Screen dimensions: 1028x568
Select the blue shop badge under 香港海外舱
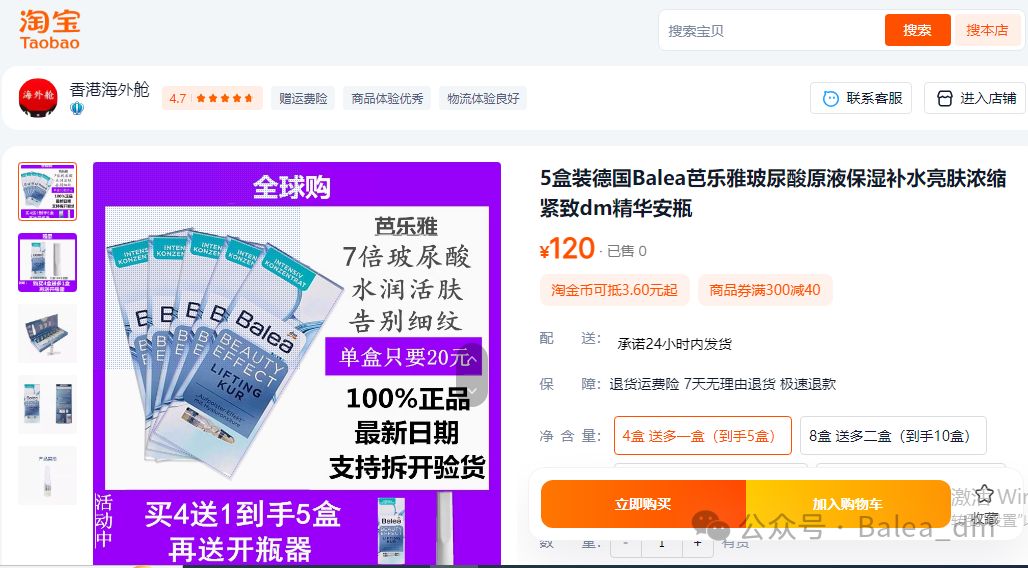pyautogui.click(x=77, y=108)
